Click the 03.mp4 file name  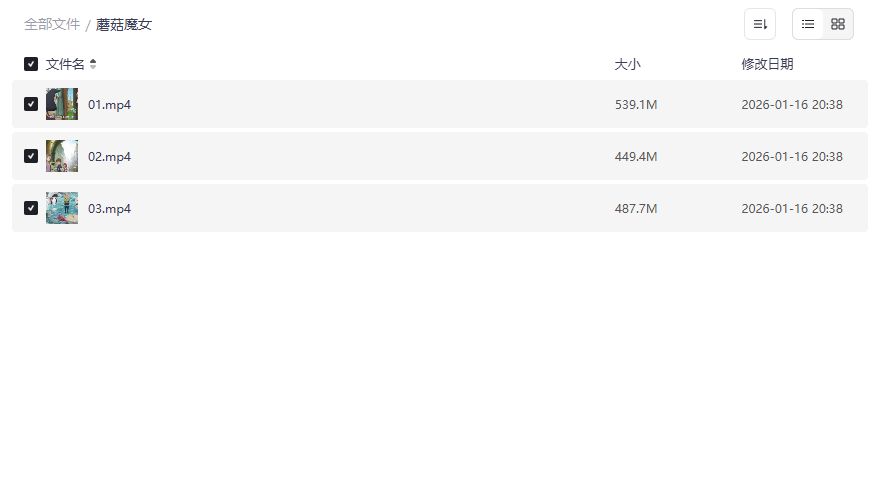[110, 208]
